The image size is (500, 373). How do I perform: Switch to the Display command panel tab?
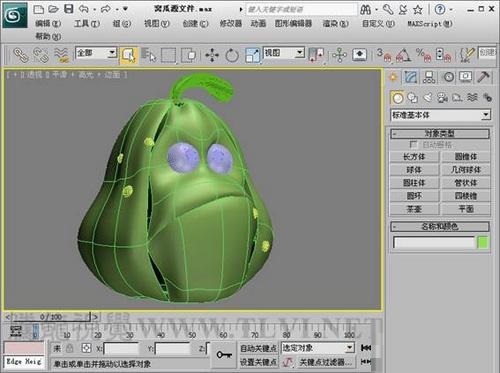pyautogui.click(x=466, y=77)
